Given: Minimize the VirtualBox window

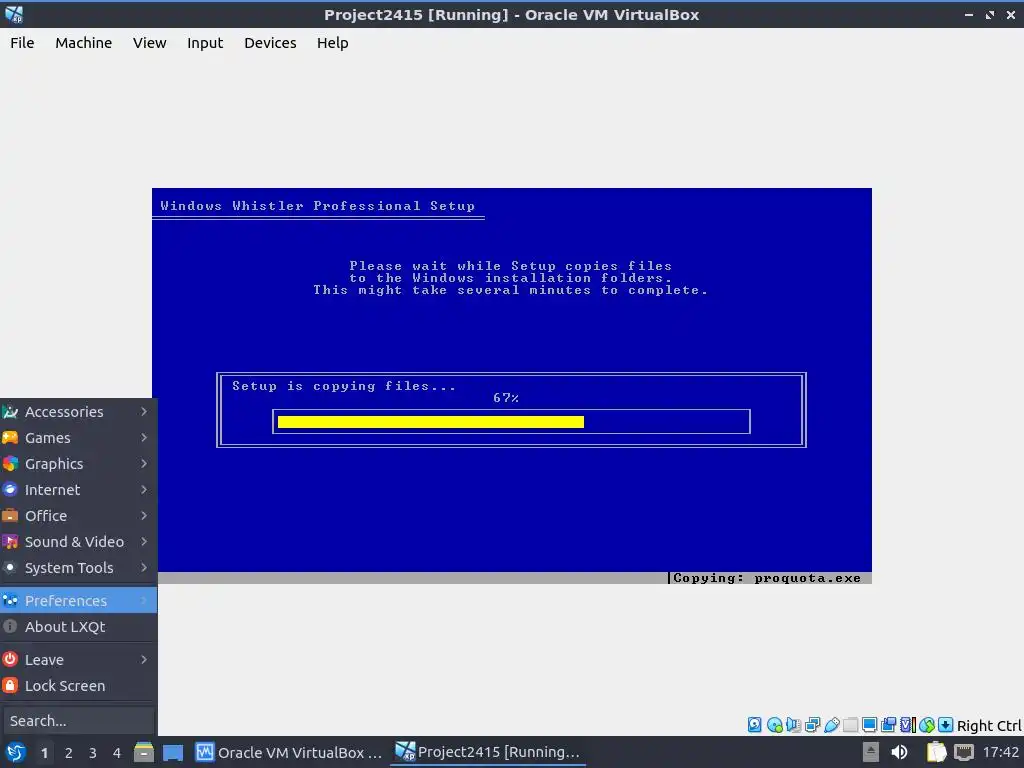Looking at the screenshot, I should pyautogui.click(x=969, y=14).
